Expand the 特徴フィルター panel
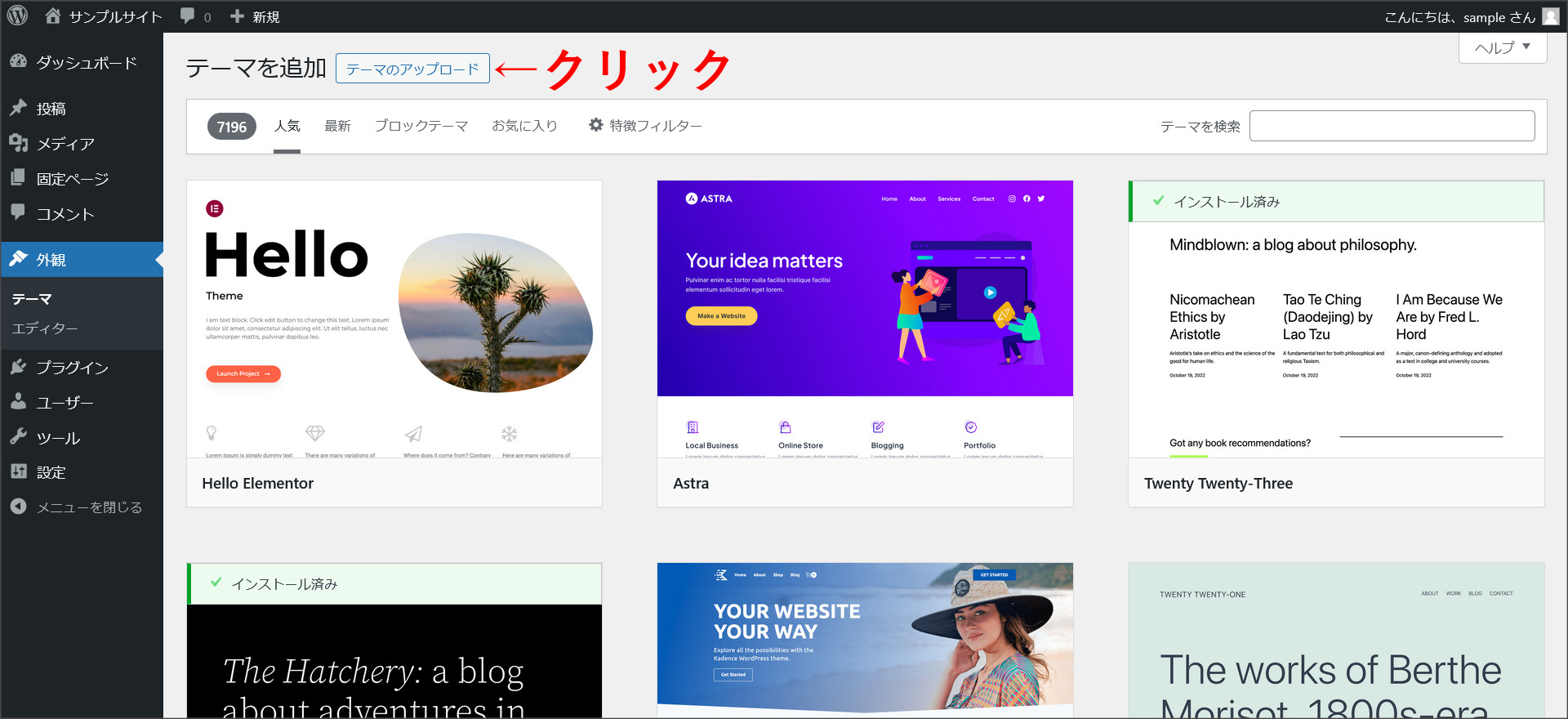This screenshot has width=1568, height=719. [645, 126]
